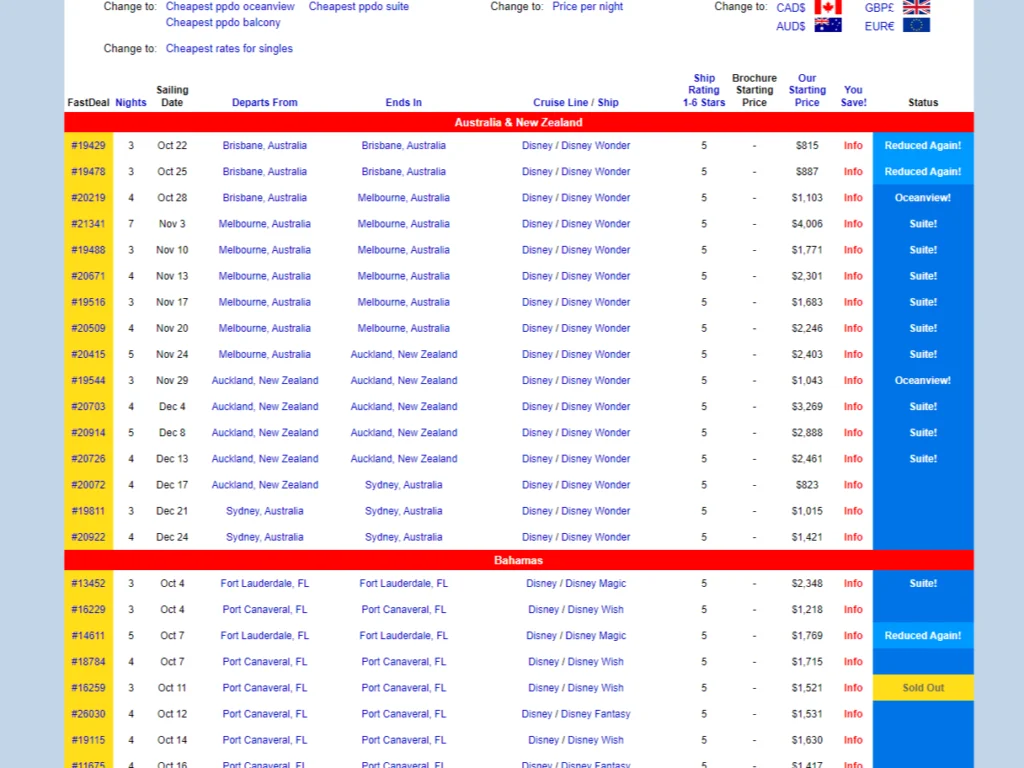This screenshot has width=1024, height=768.
Task: Switch to Price per night view
Action: (x=587, y=7)
